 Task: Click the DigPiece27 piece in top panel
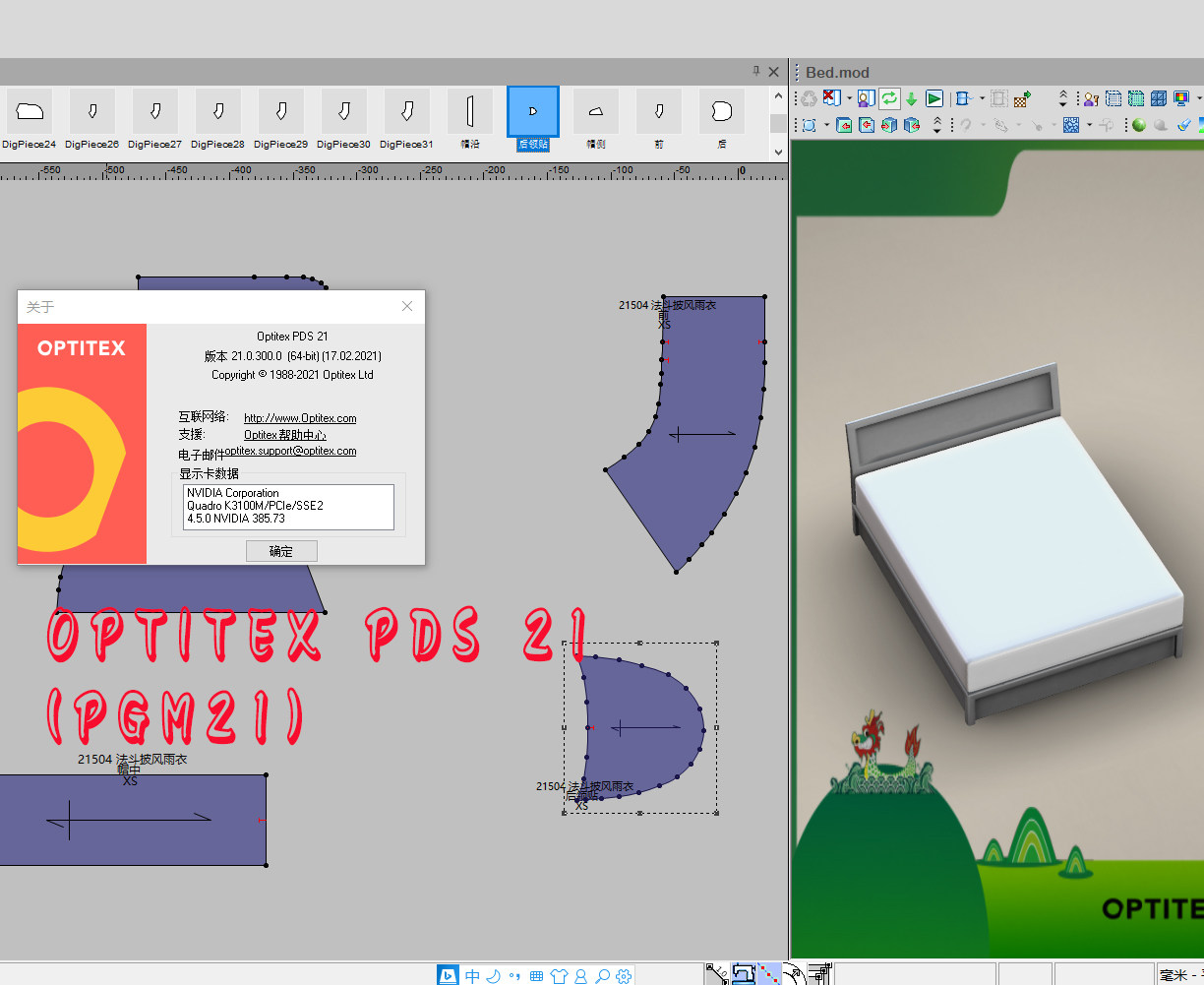[x=154, y=111]
